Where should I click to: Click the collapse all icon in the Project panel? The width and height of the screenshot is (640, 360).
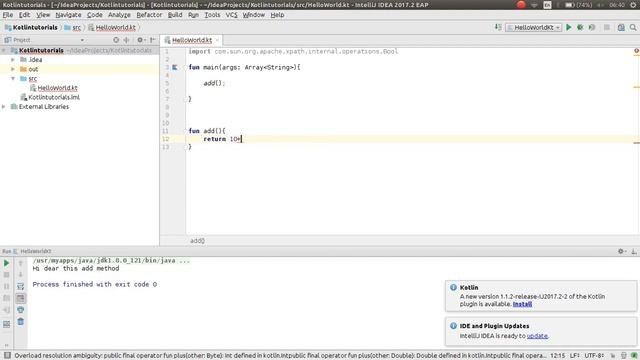tap(127, 40)
